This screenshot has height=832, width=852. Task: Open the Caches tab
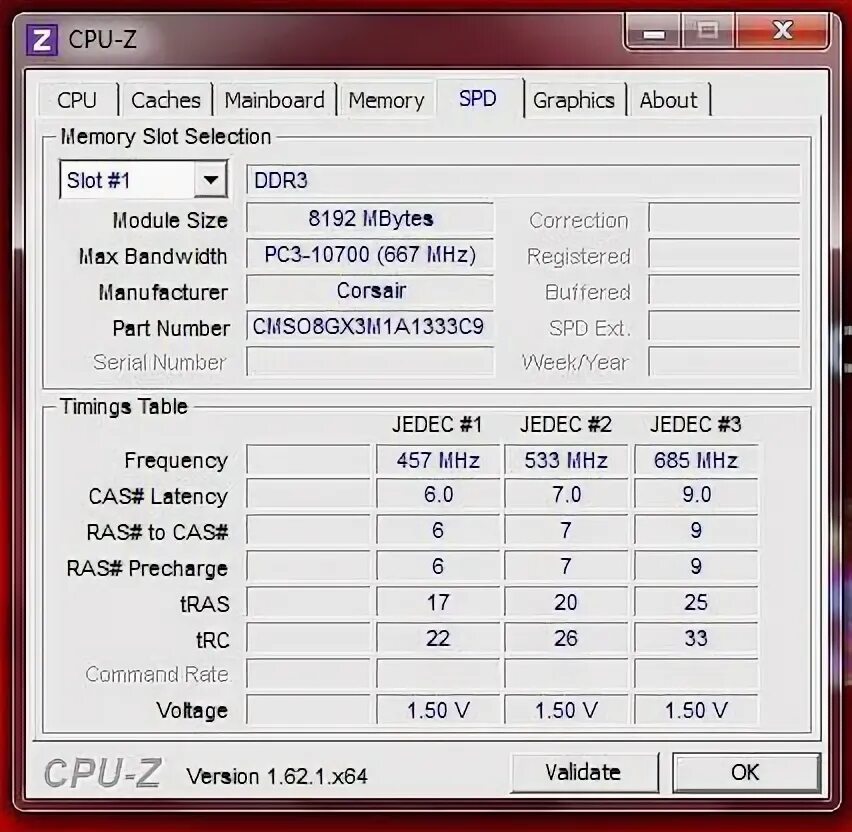[166, 100]
